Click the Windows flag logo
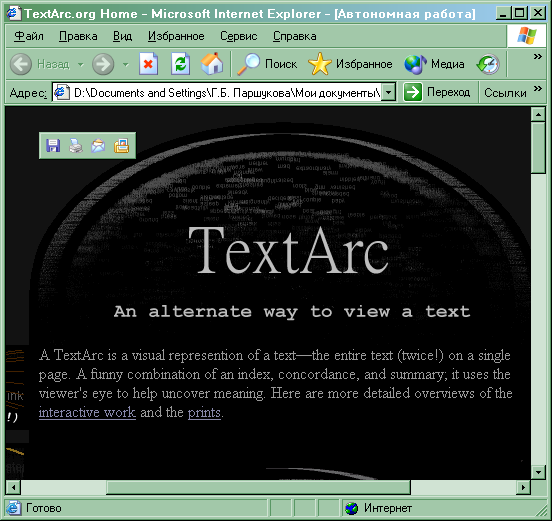Viewport: 552px width, 521px height. click(x=527, y=36)
